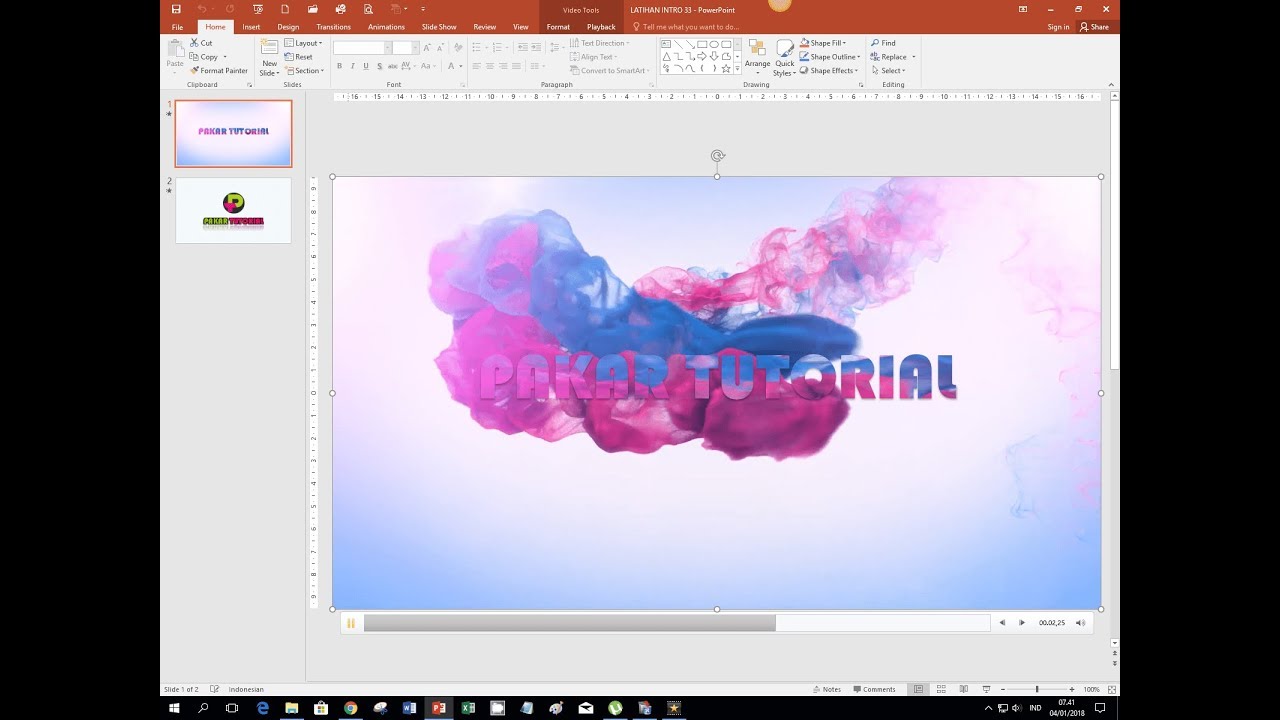Click the video playback progress bar
Image resolution: width=1280 pixels, height=720 pixels.
coord(677,623)
